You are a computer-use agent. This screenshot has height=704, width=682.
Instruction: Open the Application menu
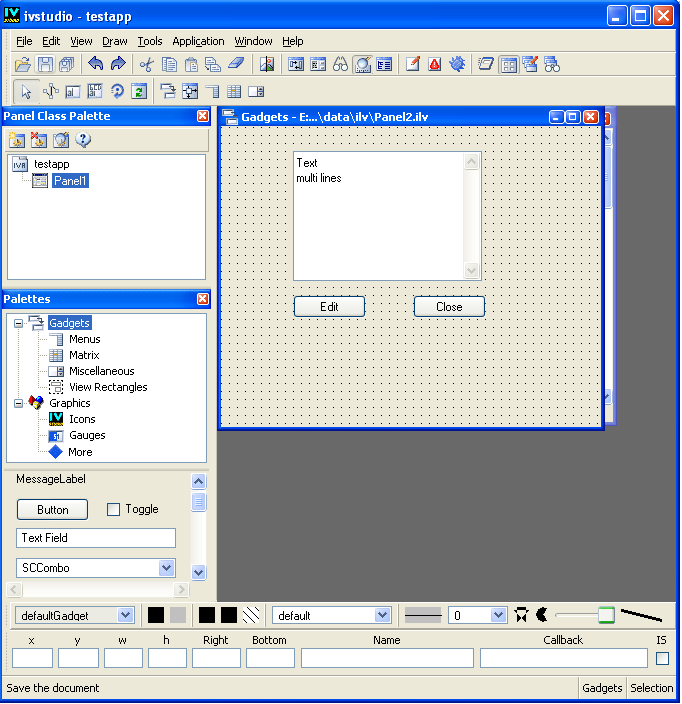tap(198, 41)
